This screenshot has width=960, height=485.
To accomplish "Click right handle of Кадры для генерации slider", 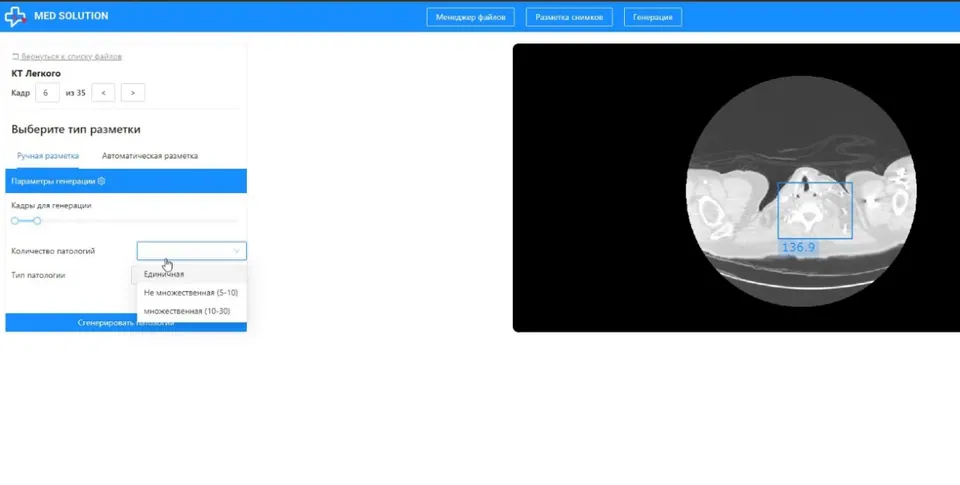I will (37, 220).
